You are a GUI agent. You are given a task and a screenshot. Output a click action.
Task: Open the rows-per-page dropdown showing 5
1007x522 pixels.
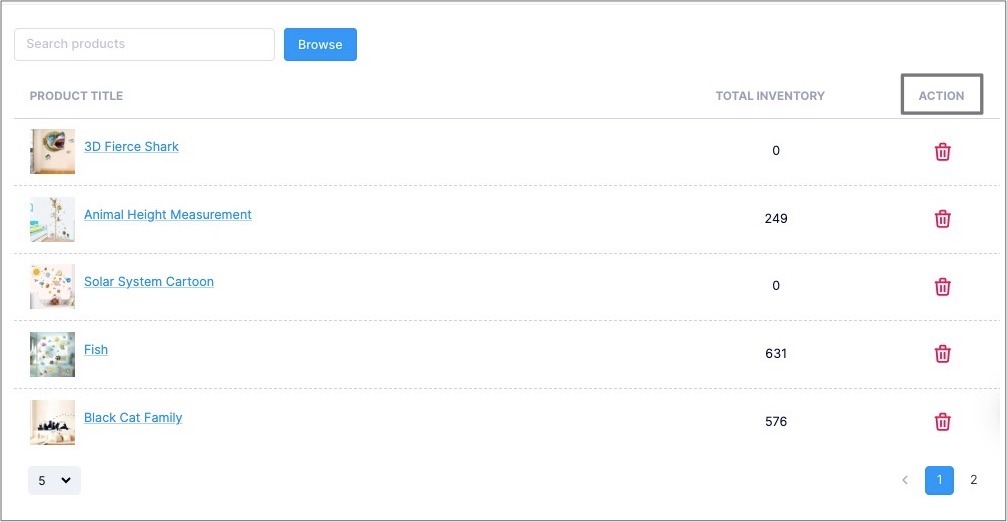click(54, 480)
